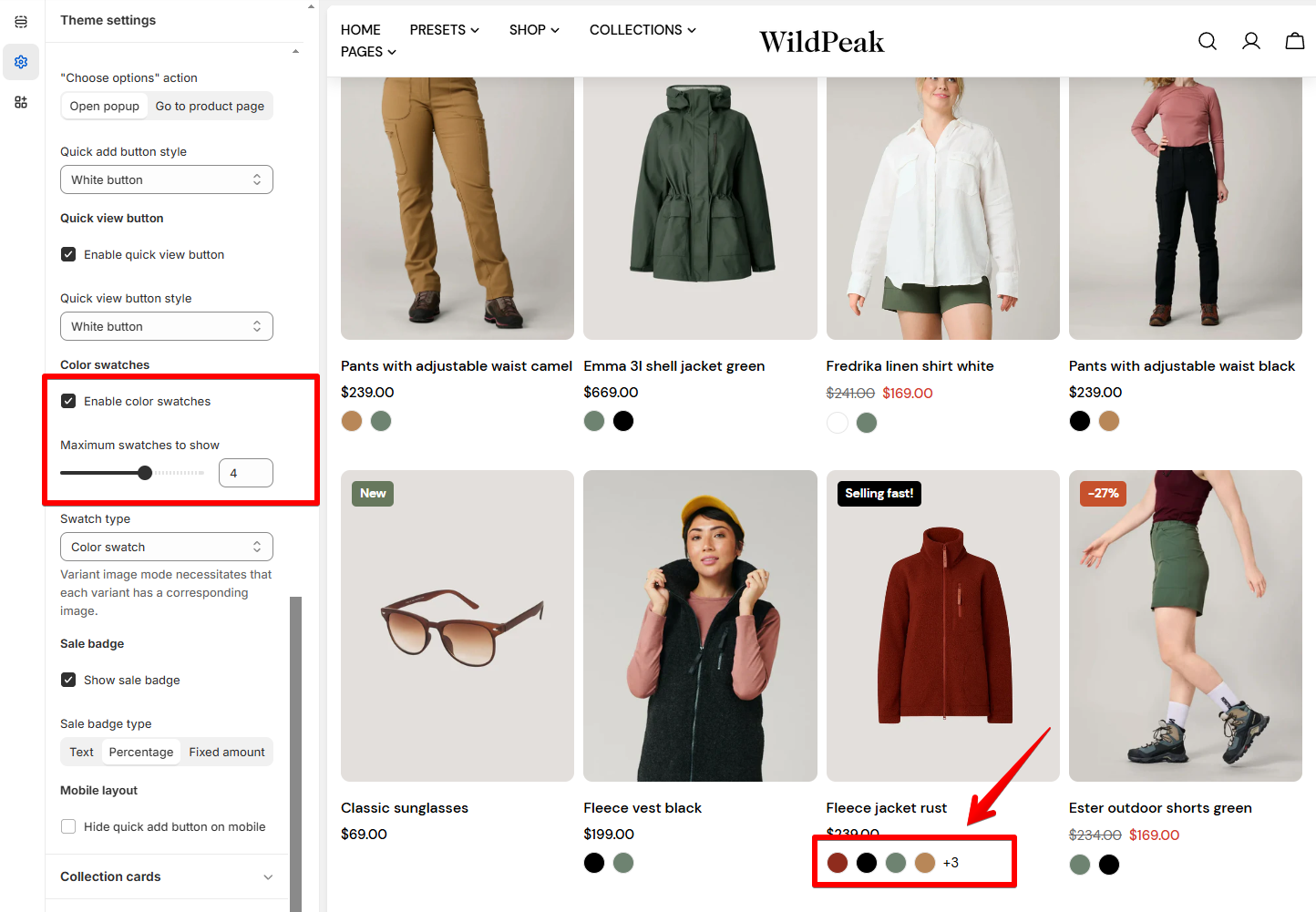The height and width of the screenshot is (912, 1316).
Task: Open the Swatch type dropdown
Action: click(167, 547)
